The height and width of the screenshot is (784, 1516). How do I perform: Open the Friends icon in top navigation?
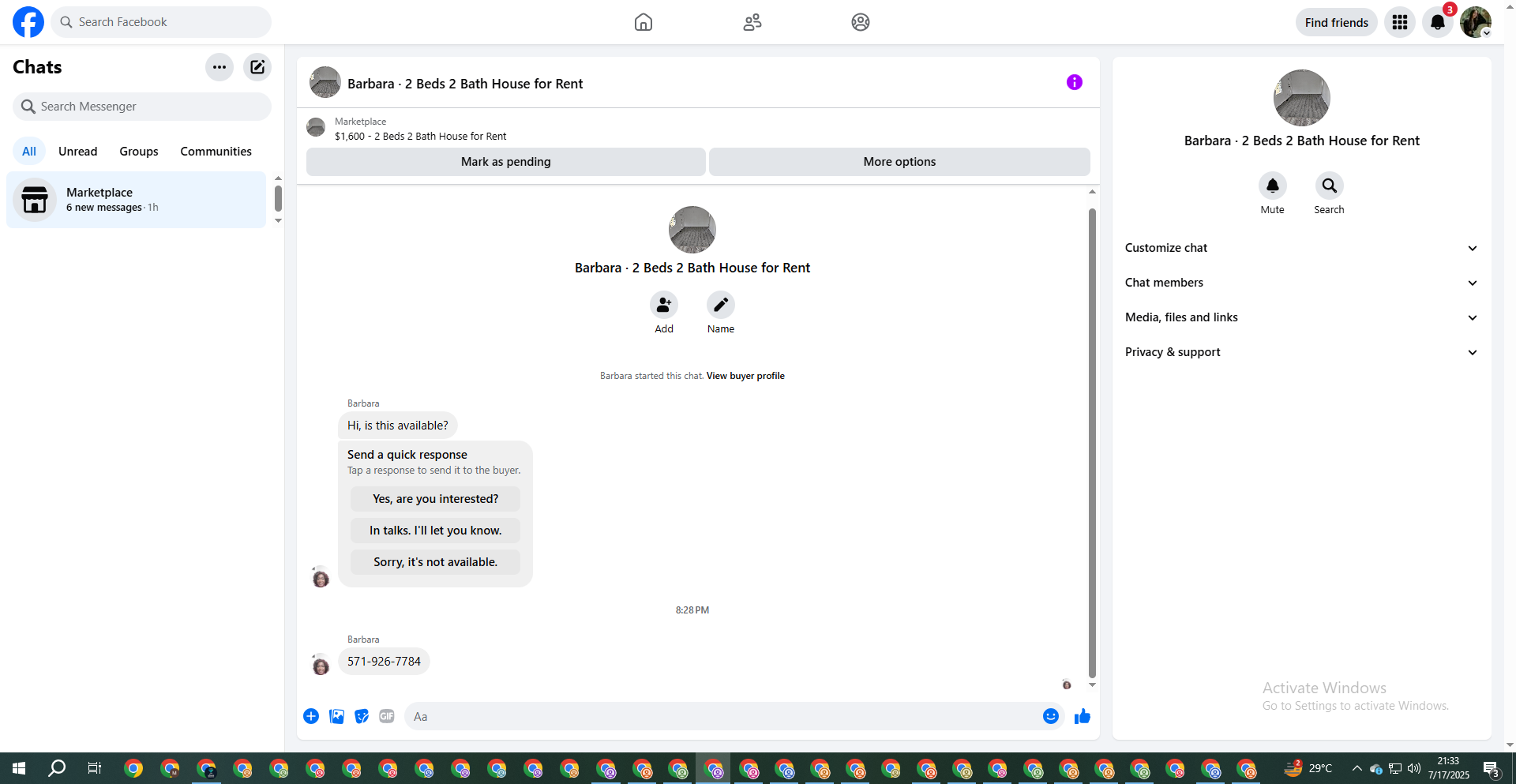752,22
